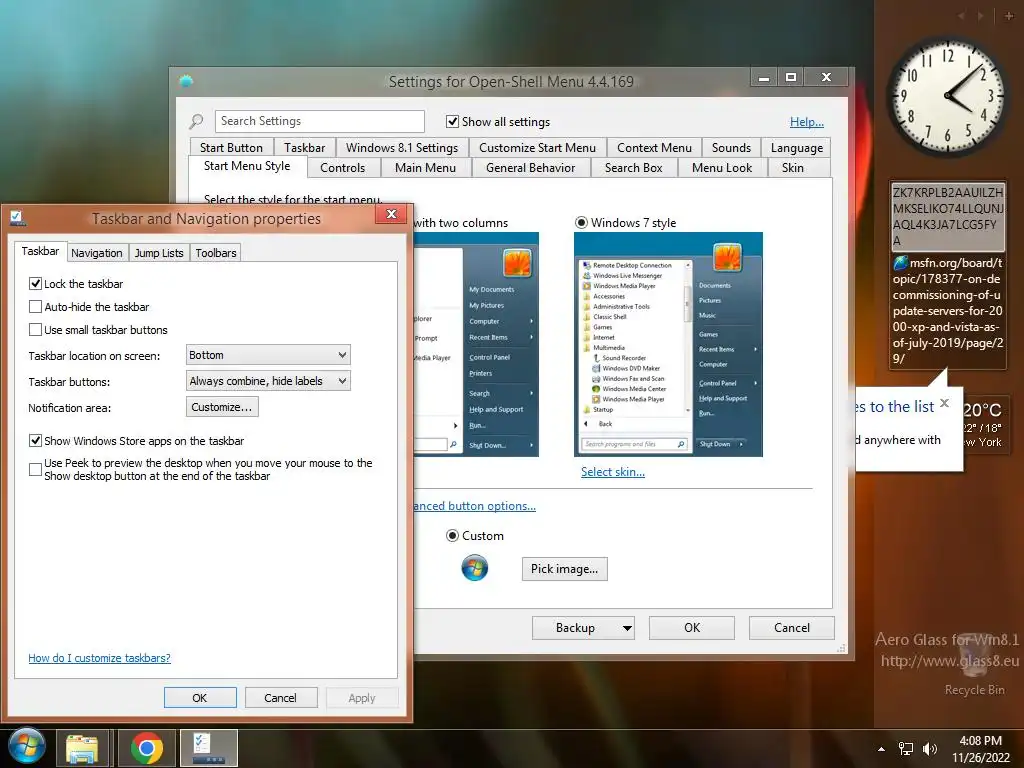
Task: Click the magnifier icon beside Search Settings
Action: pyautogui.click(x=196, y=121)
